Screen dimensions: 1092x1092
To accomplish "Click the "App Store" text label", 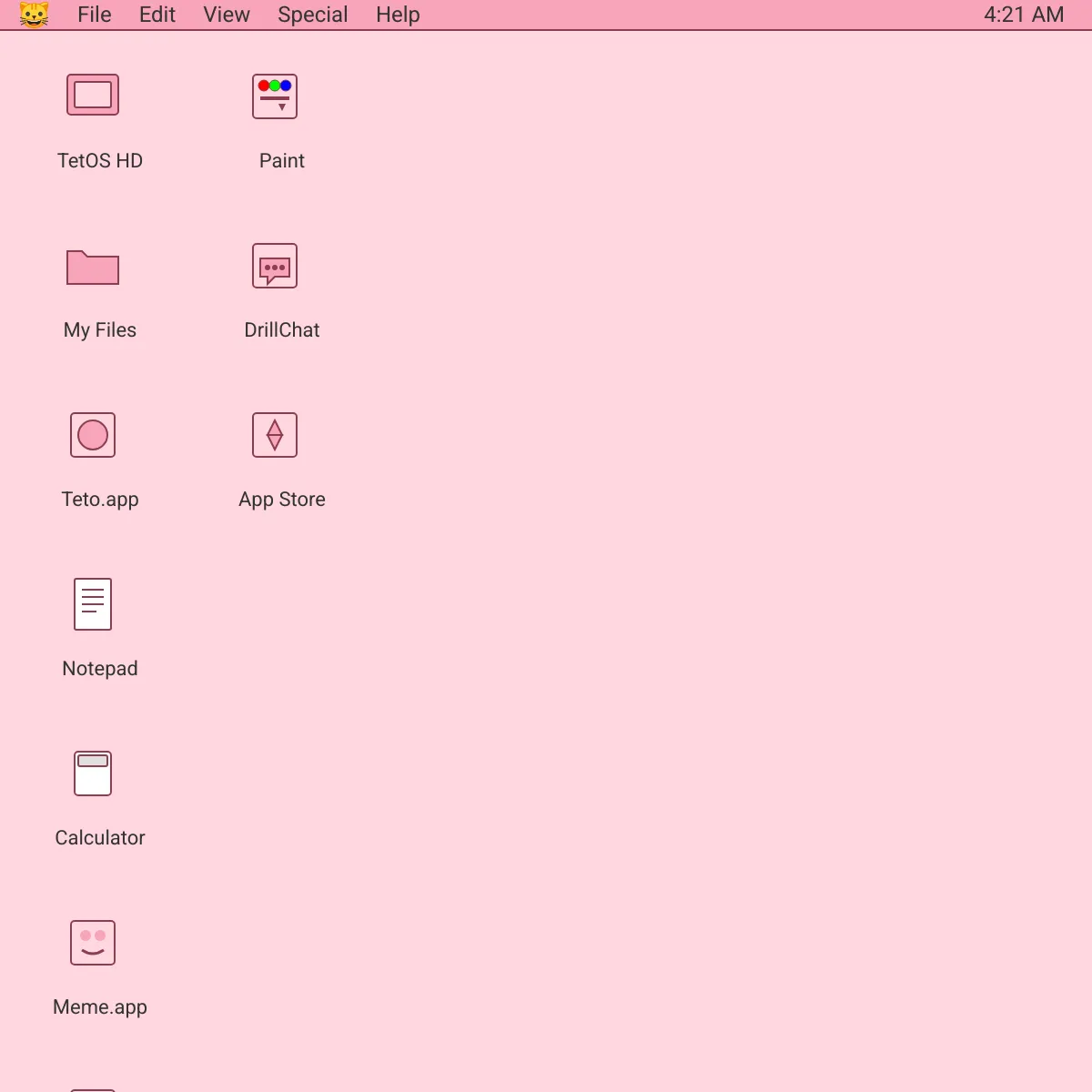I will 282,500.
